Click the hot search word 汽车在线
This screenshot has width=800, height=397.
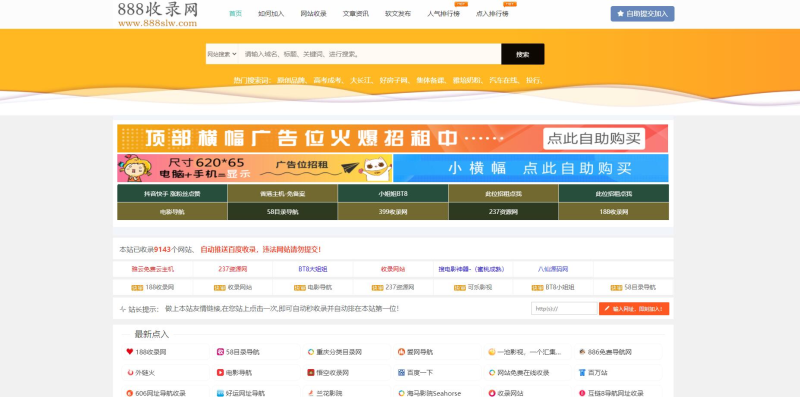pos(504,80)
